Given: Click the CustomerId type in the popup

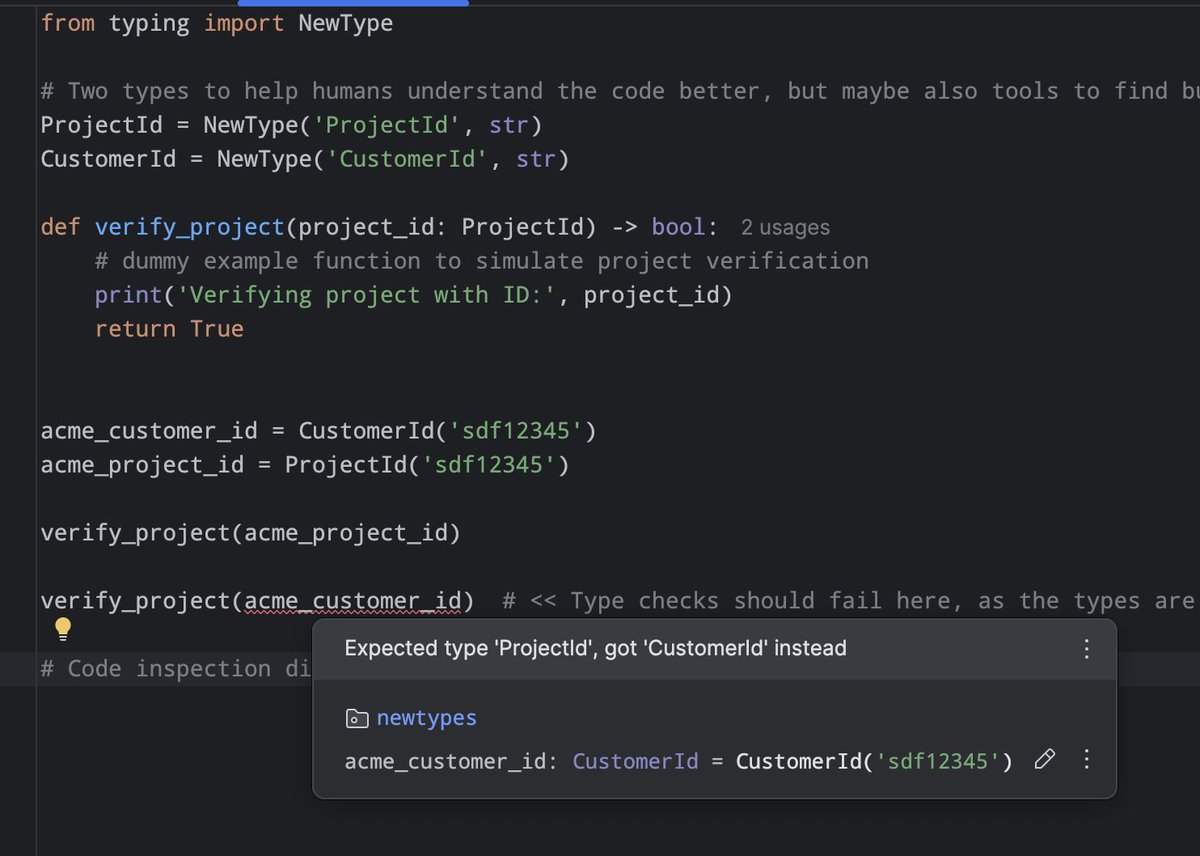Looking at the screenshot, I should point(635,761).
